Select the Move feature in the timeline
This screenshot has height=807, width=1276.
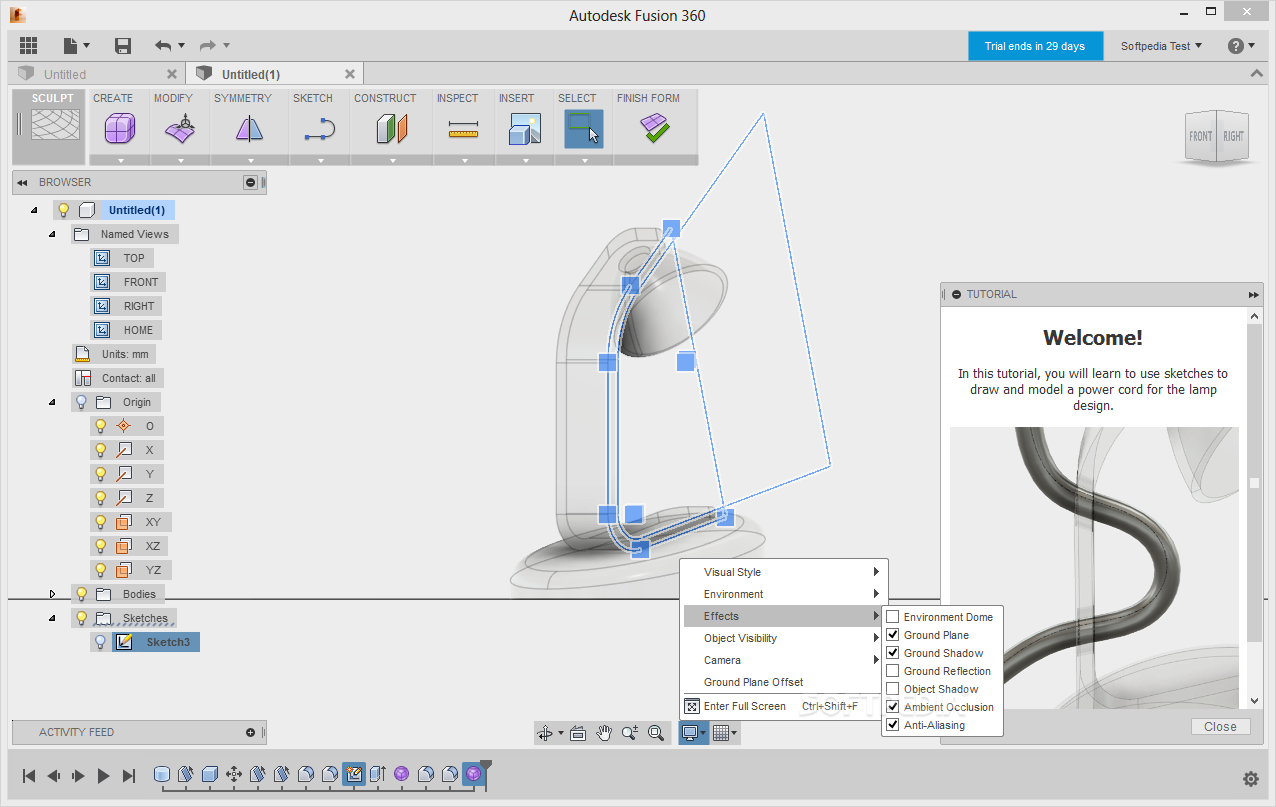pos(233,774)
